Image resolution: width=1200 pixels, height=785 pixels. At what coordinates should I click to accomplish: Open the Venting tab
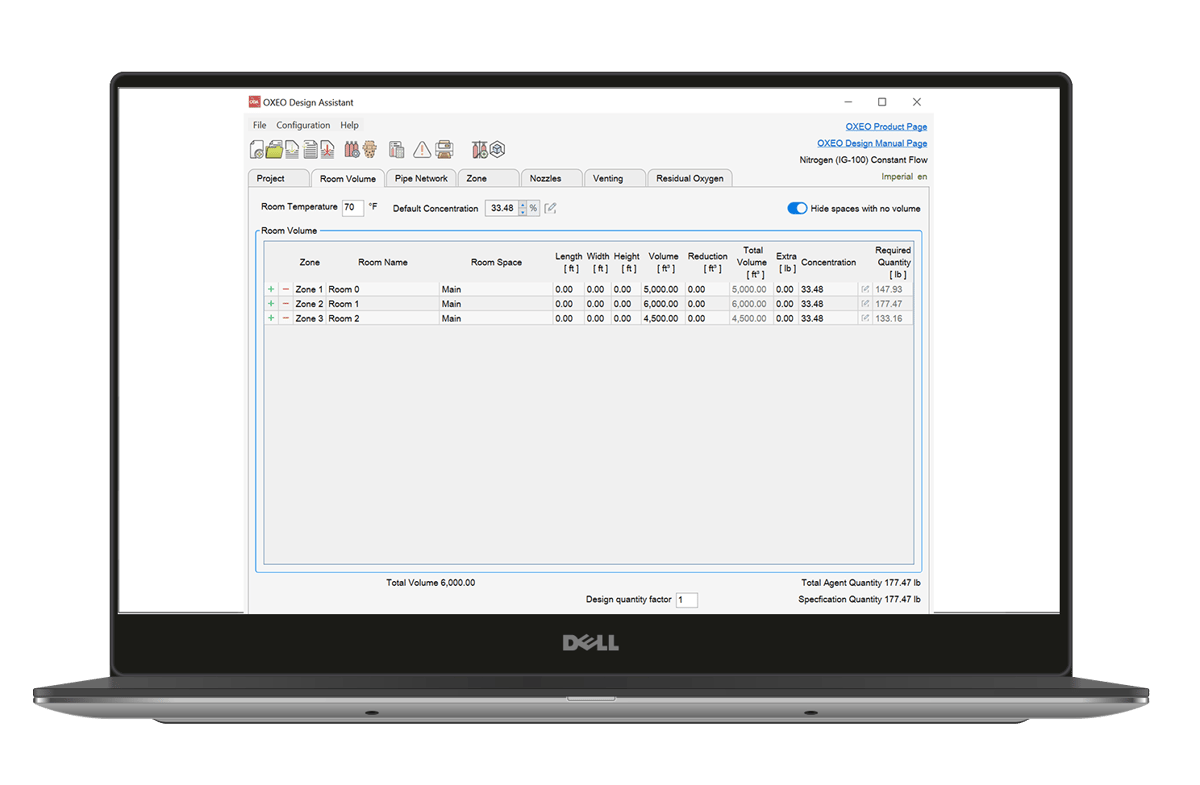[614, 178]
